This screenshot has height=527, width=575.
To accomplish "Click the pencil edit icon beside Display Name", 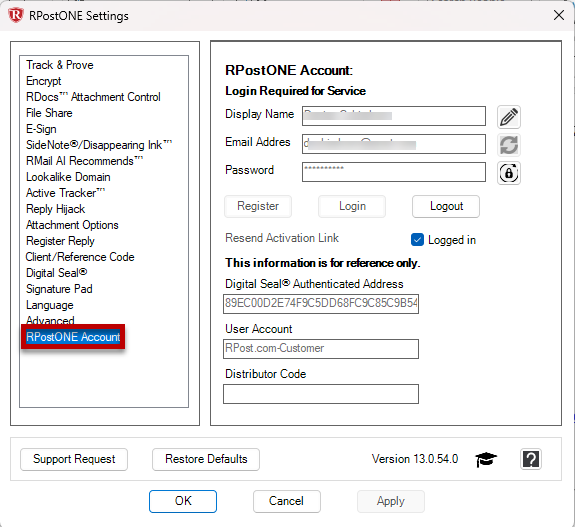I will (509, 117).
